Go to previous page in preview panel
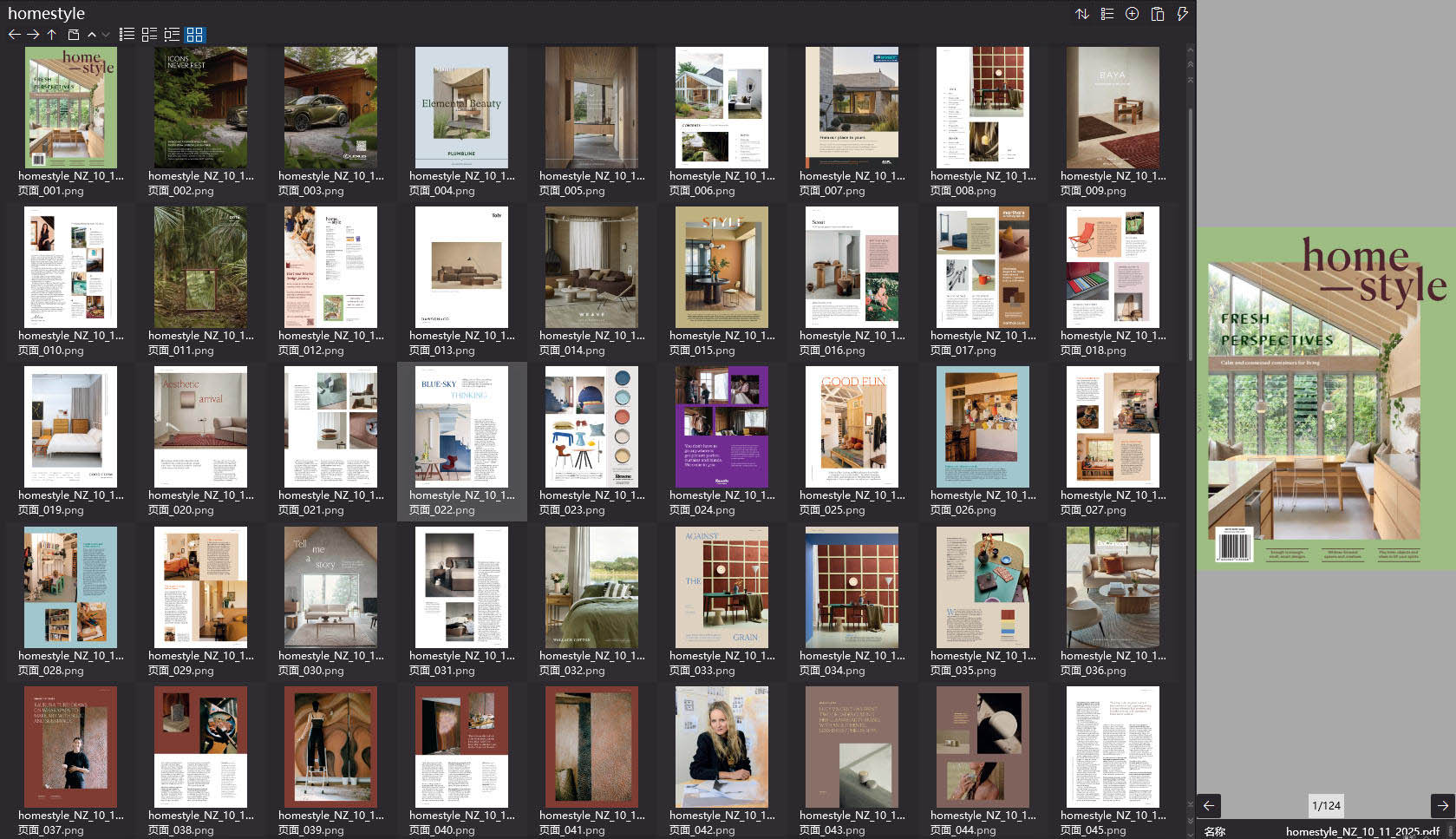 pos(1209,806)
